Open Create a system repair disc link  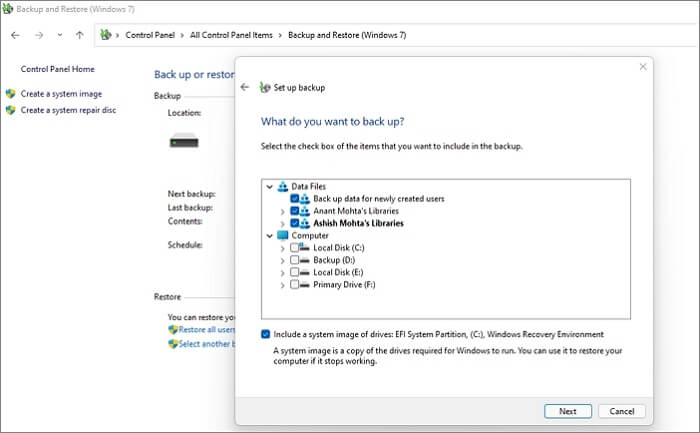tap(68, 110)
